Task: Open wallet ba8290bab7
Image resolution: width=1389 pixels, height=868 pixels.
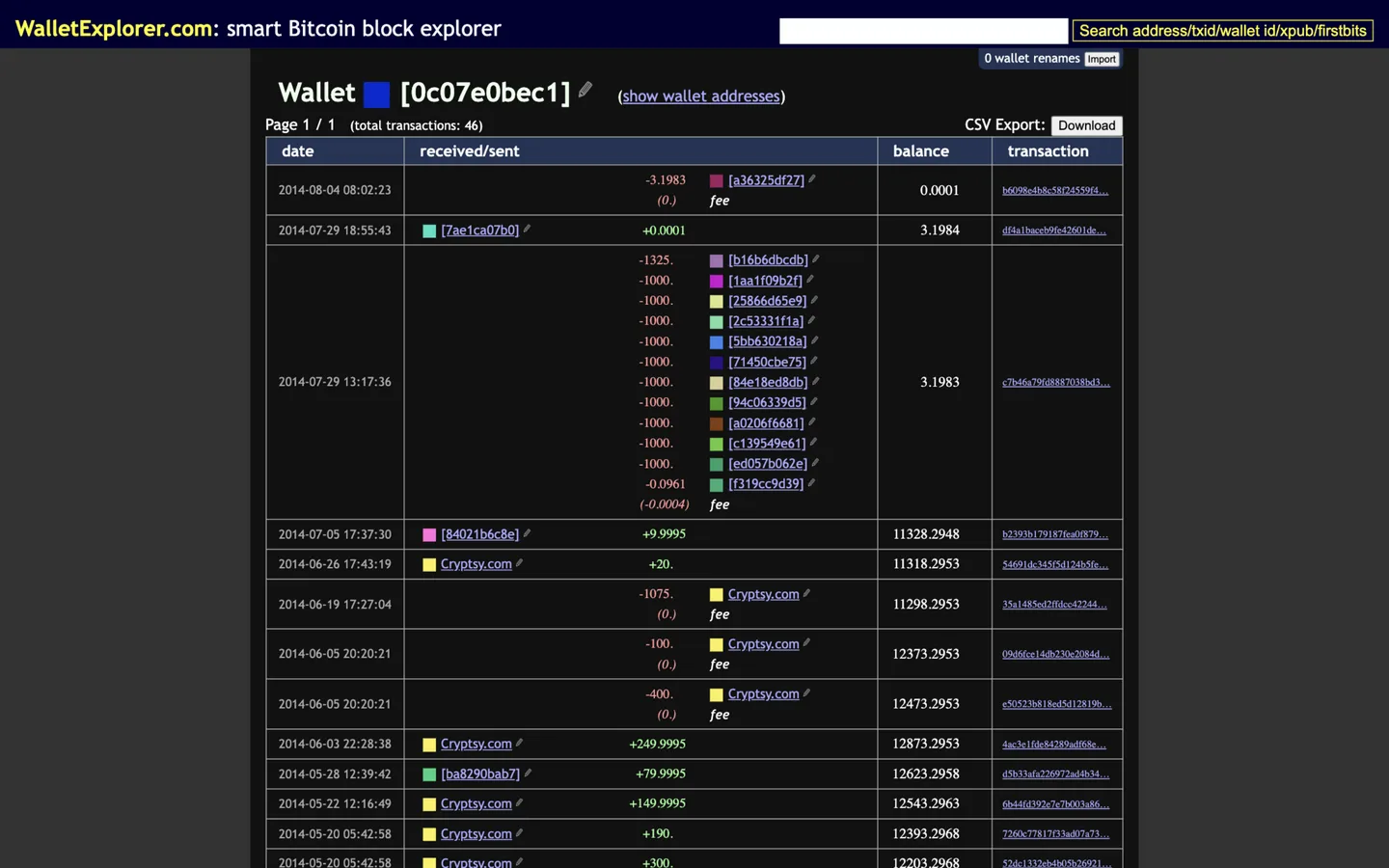Action: (x=480, y=773)
